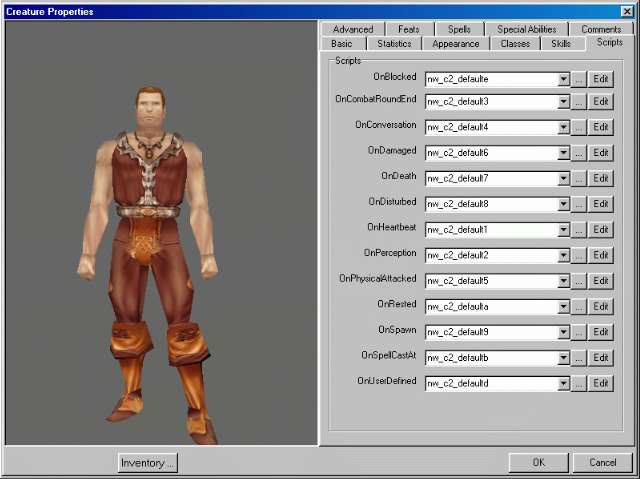The height and width of the screenshot is (479, 640).
Task: Expand the OnRested script dropdown
Action: coord(563,307)
